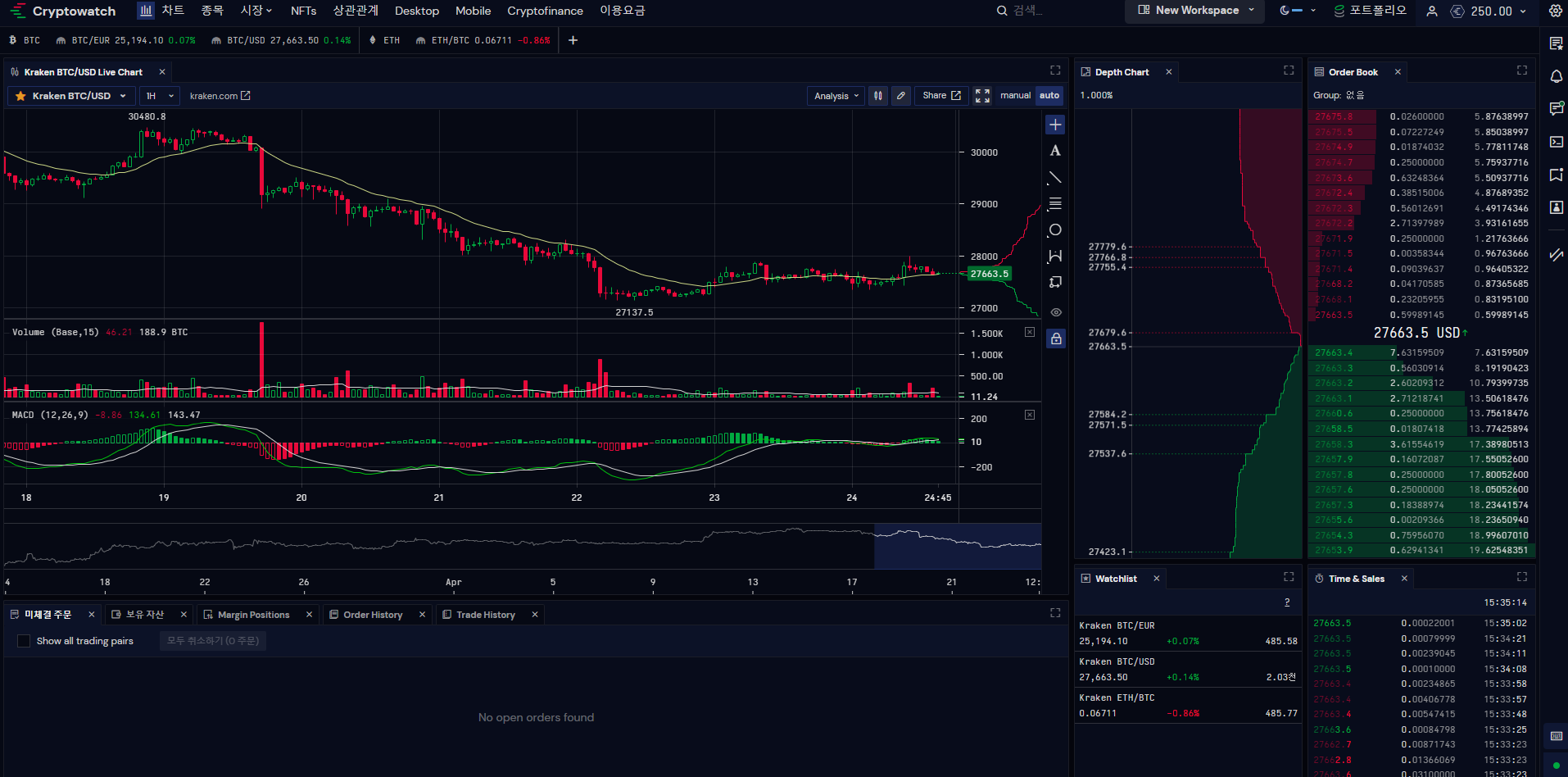Viewport: 1568px width, 777px height.
Task: Select the circle shape drawing tool
Action: [x=1055, y=230]
